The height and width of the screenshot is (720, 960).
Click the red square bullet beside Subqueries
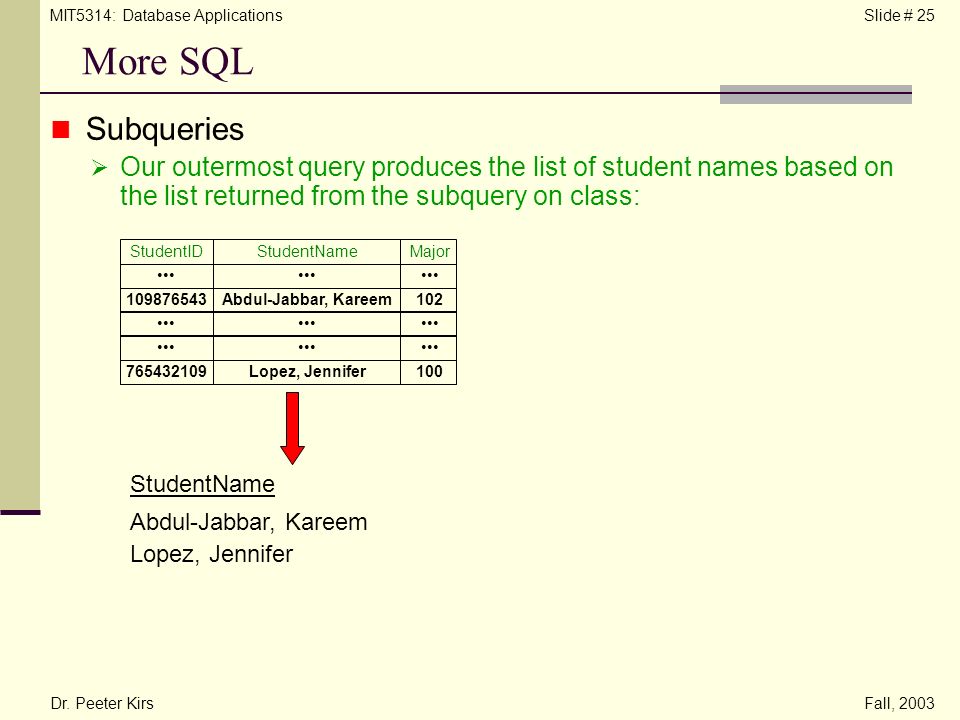point(61,129)
